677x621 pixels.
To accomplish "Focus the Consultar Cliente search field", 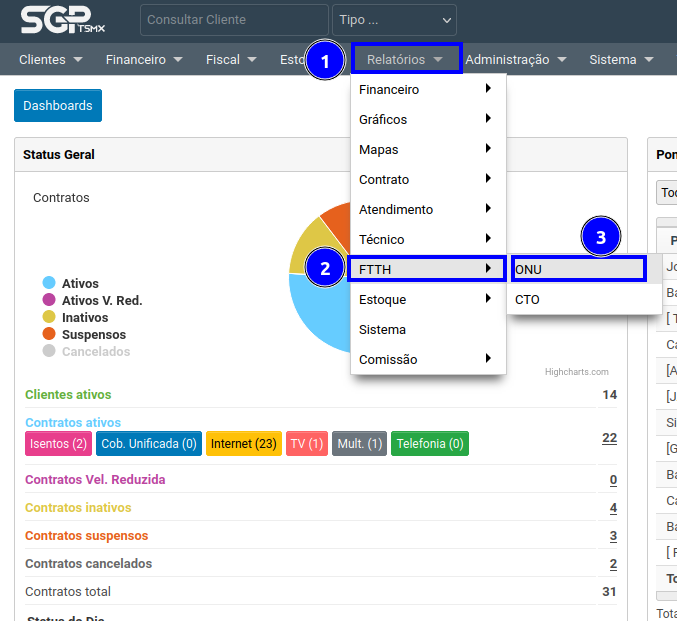I will point(234,20).
